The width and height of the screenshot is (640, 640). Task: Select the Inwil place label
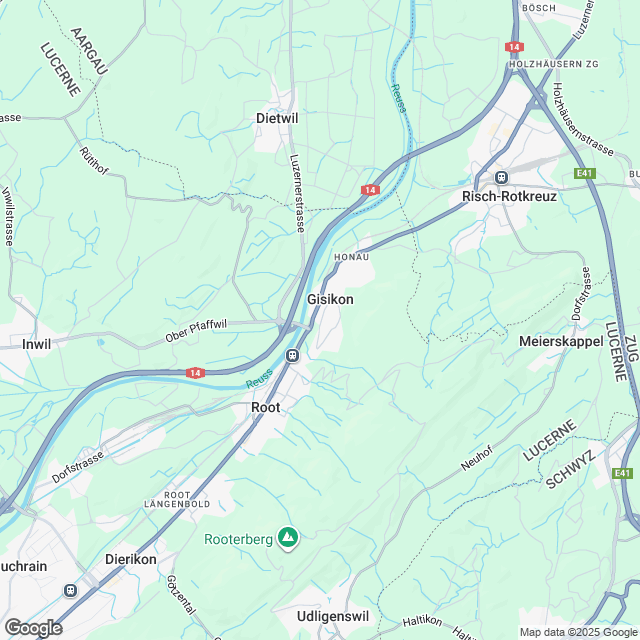coord(37,344)
